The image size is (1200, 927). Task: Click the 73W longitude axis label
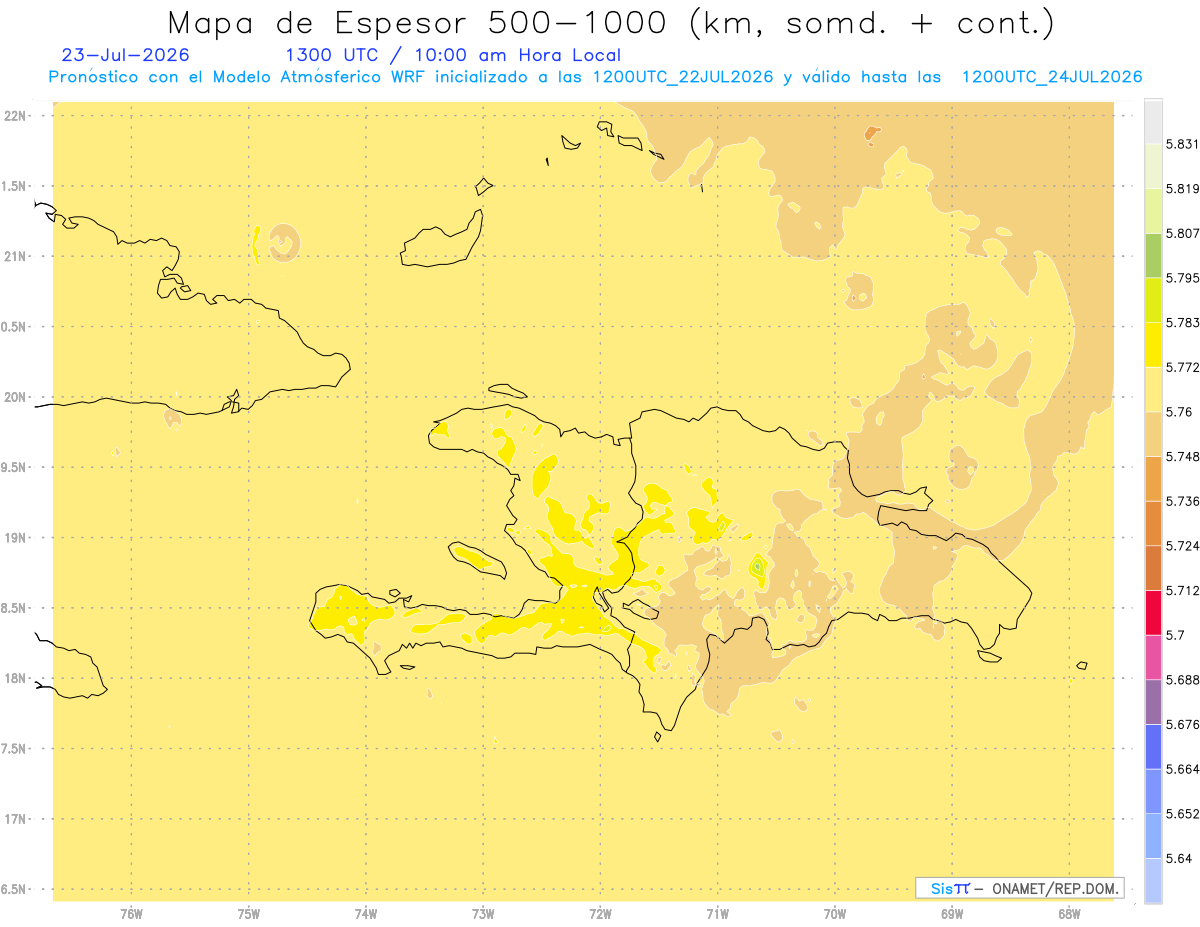pos(483,914)
